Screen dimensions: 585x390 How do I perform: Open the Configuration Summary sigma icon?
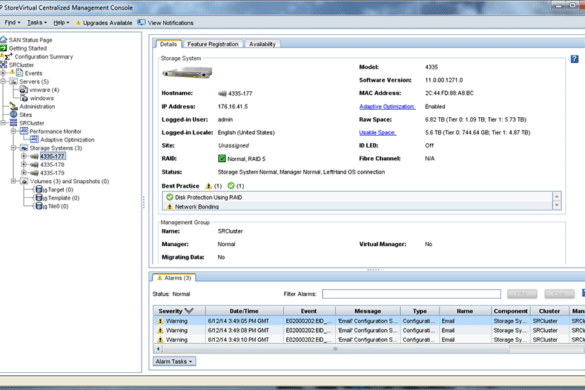[x=8, y=56]
